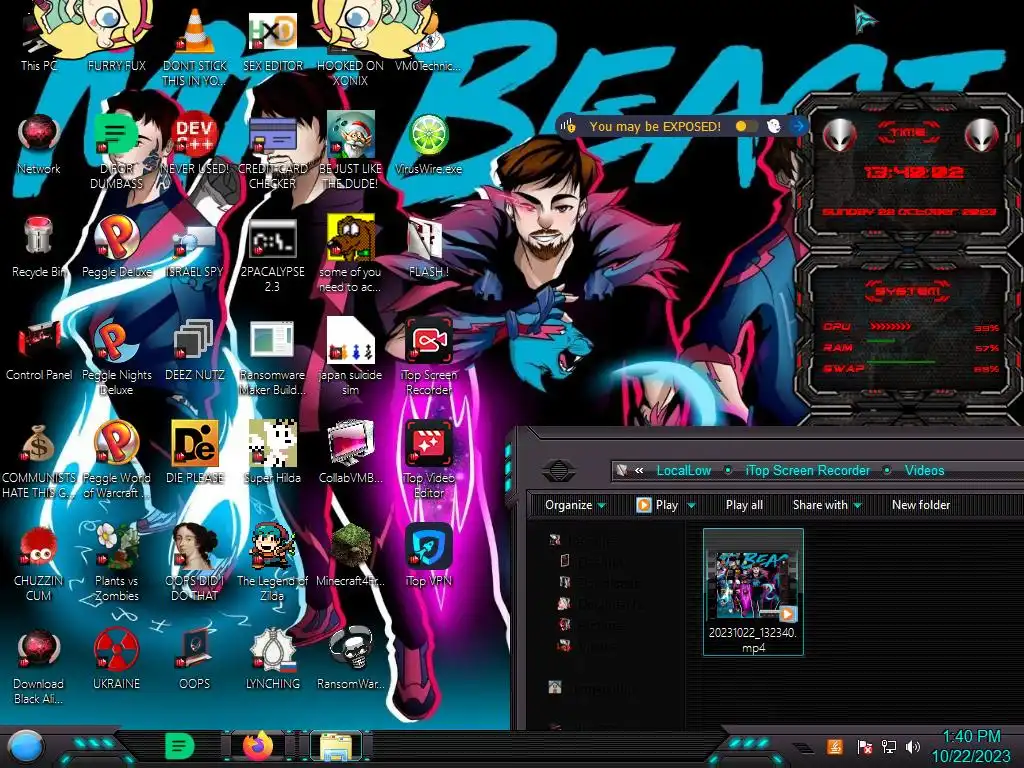Viewport: 1024px width, 768px height.
Task: Switch to File Explorer taskbar button
Action: pyautogui.click(x=336, y=746)
